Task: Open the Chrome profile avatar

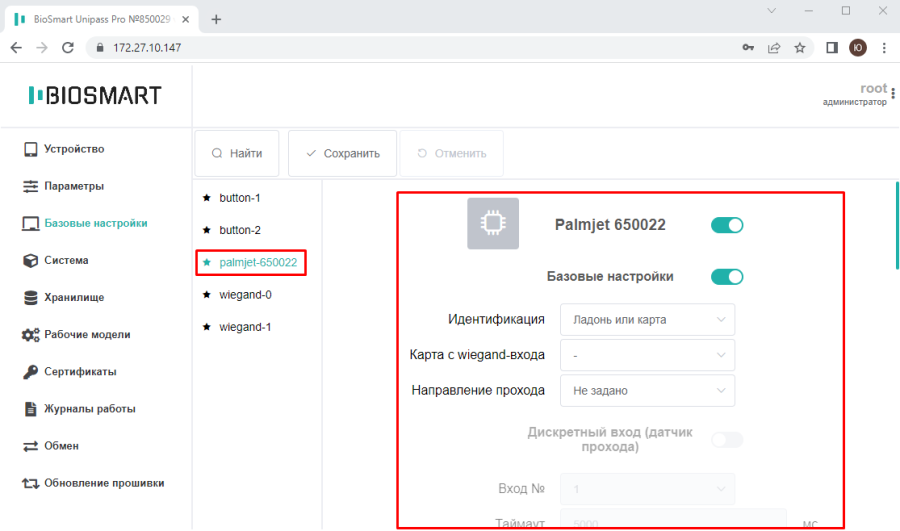Action: 858,48
